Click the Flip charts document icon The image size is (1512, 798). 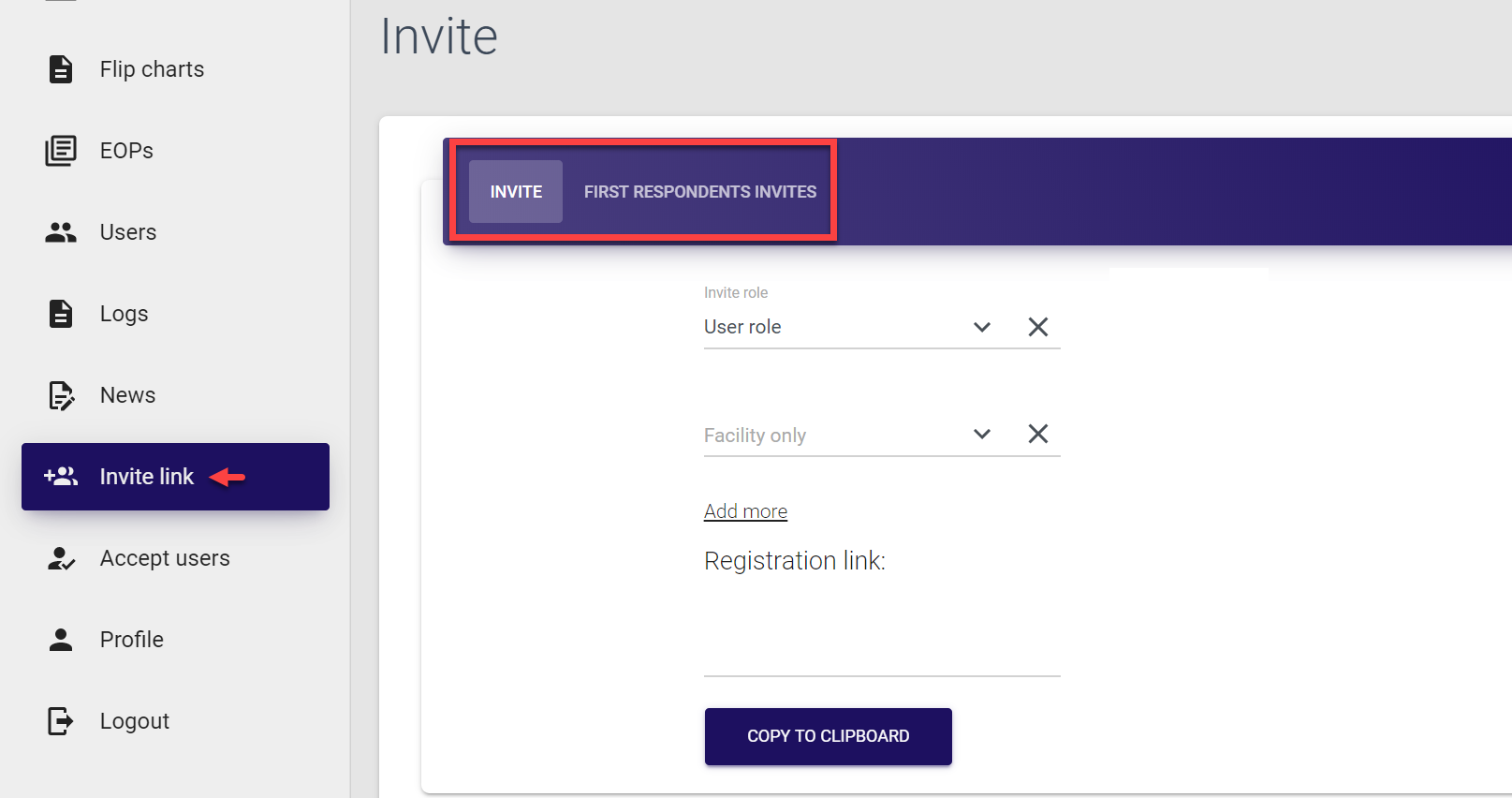61,69
